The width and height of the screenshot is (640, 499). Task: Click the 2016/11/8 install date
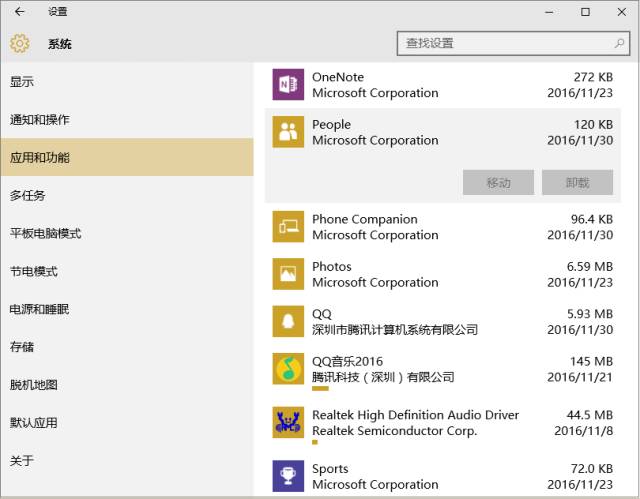584,431
